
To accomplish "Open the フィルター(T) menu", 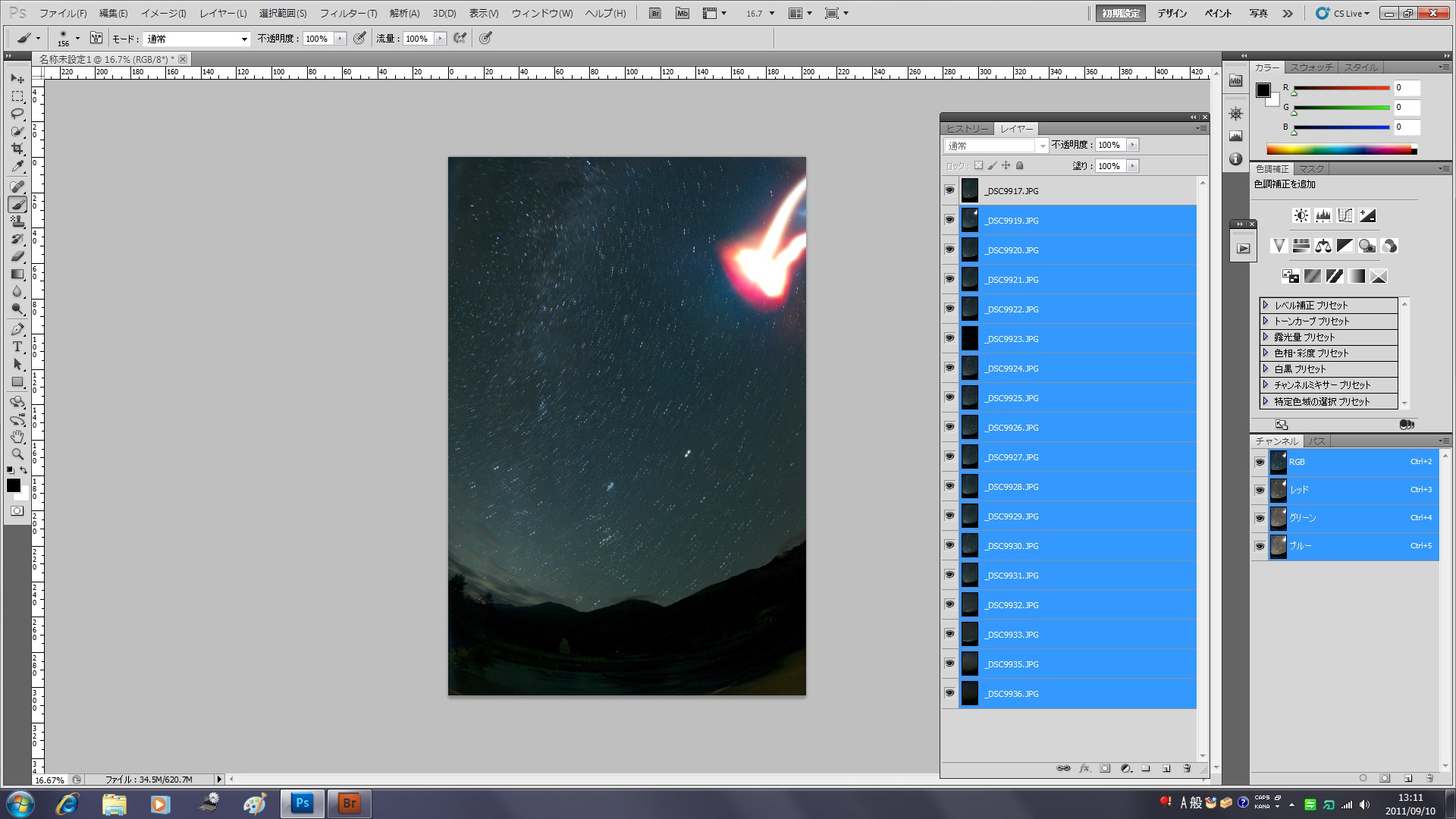I will [x=348, y=13].
